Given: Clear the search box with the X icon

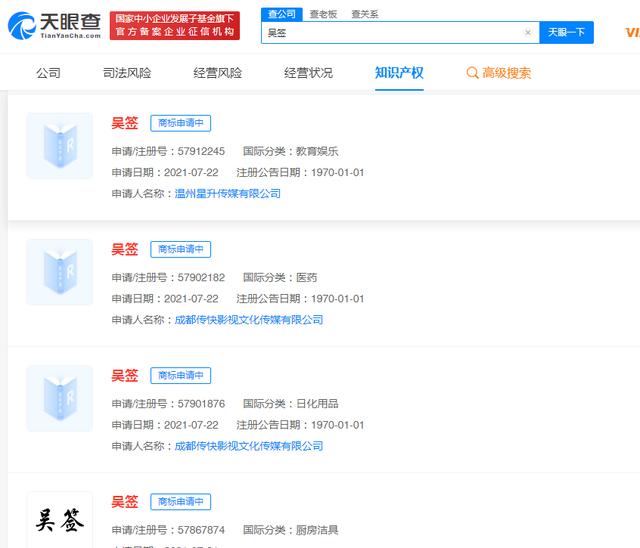Looking at the screenshot, I should [528, 32].
